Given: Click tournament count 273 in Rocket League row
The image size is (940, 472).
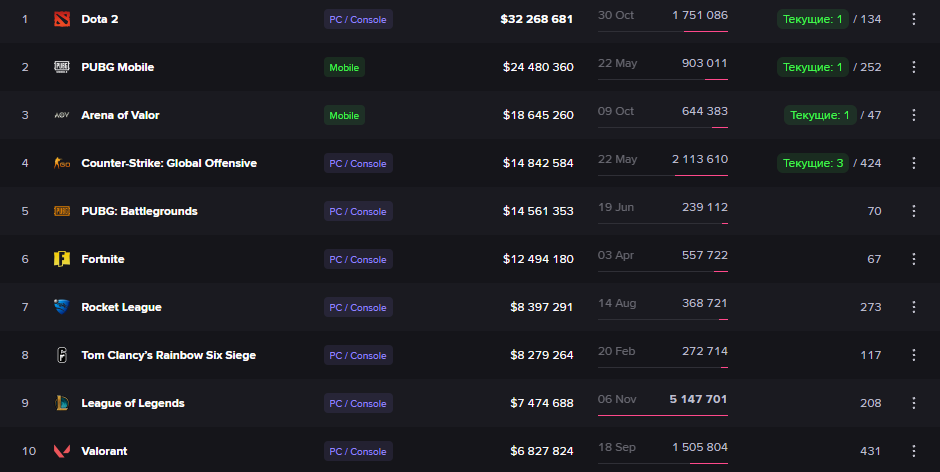Looking at the screenshot, I should tap(870, 307).
